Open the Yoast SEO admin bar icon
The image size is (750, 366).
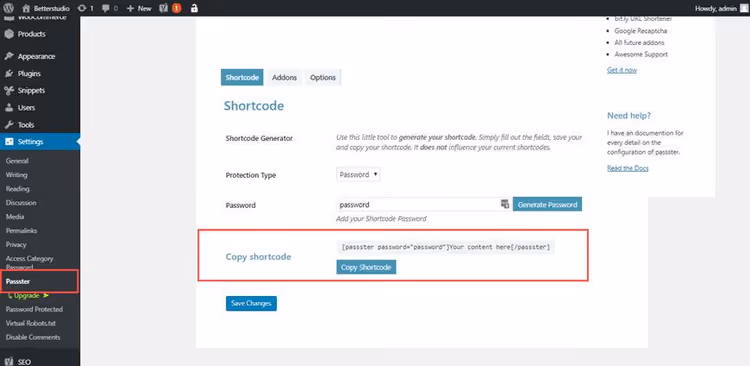click(164, 8)
